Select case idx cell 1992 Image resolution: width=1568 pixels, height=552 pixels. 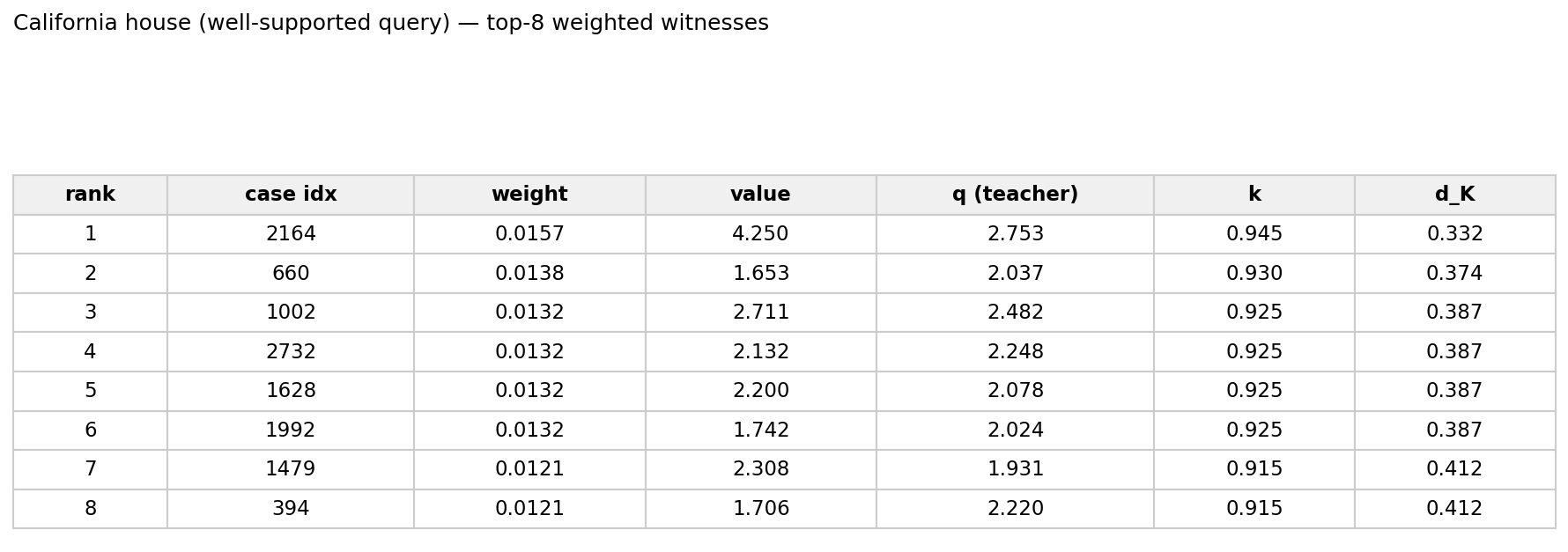tap(291, 431)
